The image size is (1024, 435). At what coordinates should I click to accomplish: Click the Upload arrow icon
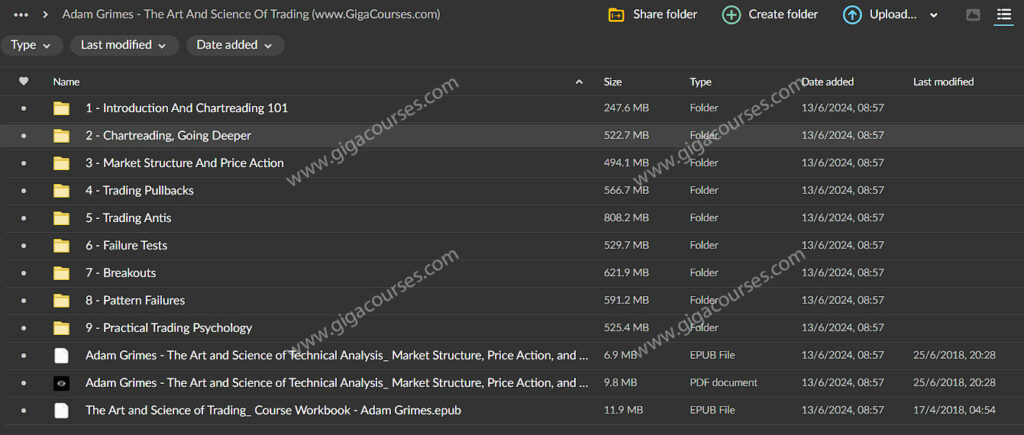852,15
